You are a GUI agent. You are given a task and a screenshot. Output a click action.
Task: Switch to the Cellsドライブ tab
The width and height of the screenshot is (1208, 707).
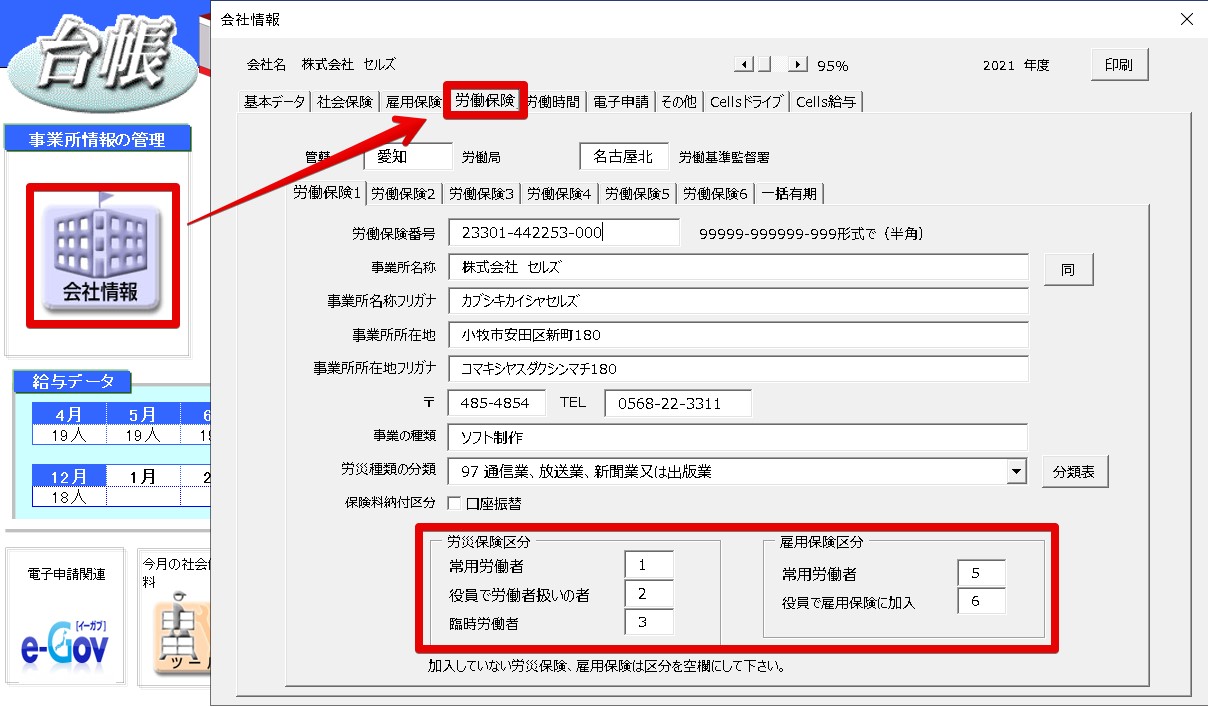(747, 101)
